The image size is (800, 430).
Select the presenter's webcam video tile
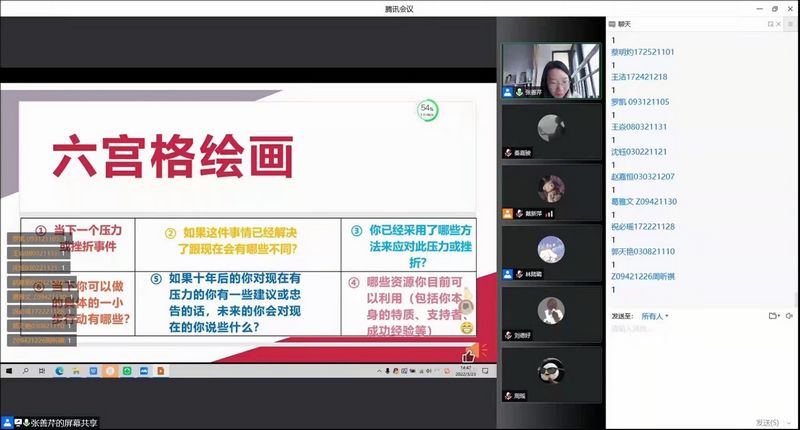[551, 71]
